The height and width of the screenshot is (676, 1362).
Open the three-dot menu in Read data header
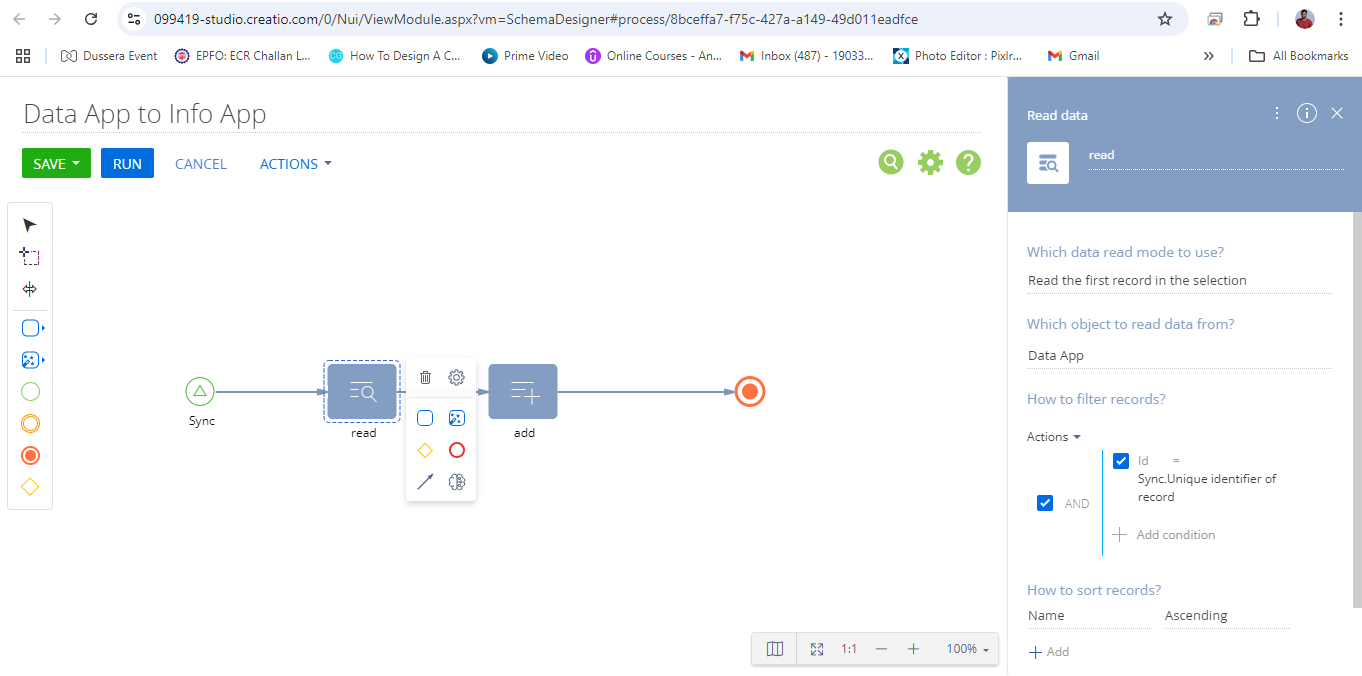(x=1277, y=113)
